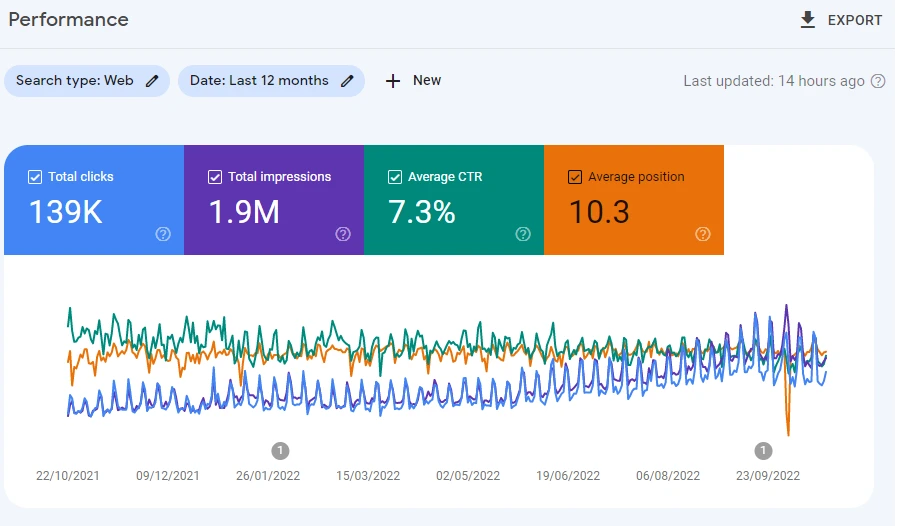Open the Search type: Web filter chip
This screenshot has height=526, width=899.
point(75,81)
